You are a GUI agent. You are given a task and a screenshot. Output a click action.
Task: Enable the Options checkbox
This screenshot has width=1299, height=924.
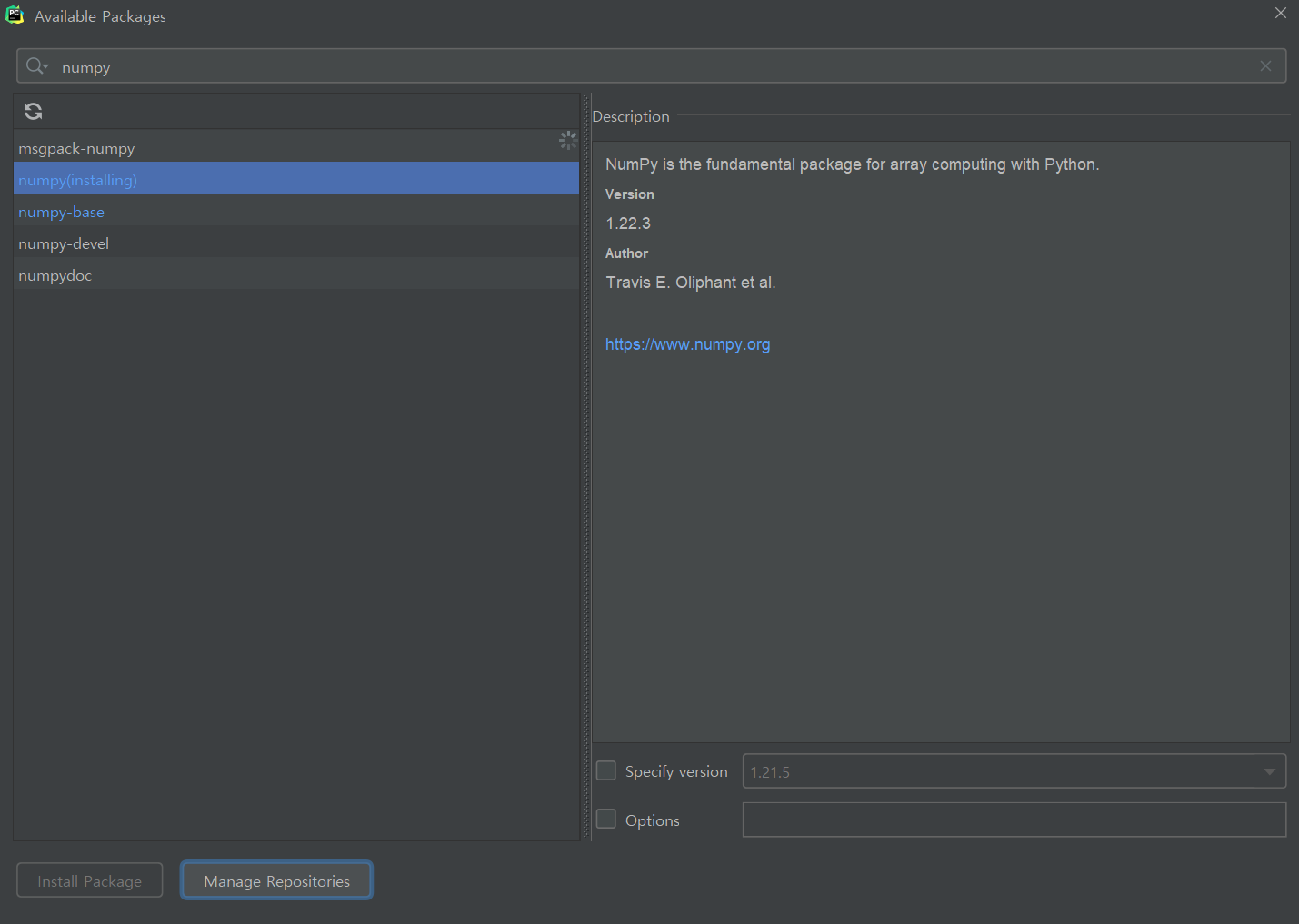(x=606, y=820)
